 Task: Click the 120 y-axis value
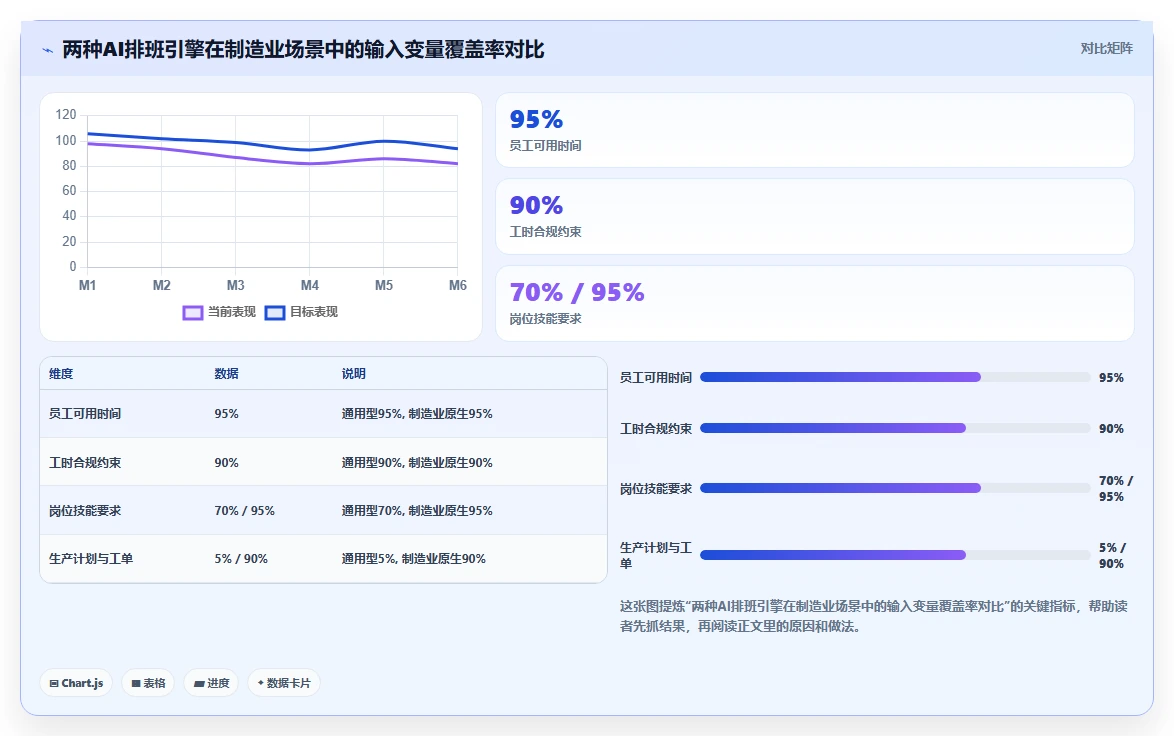click(x=66, y=115)
